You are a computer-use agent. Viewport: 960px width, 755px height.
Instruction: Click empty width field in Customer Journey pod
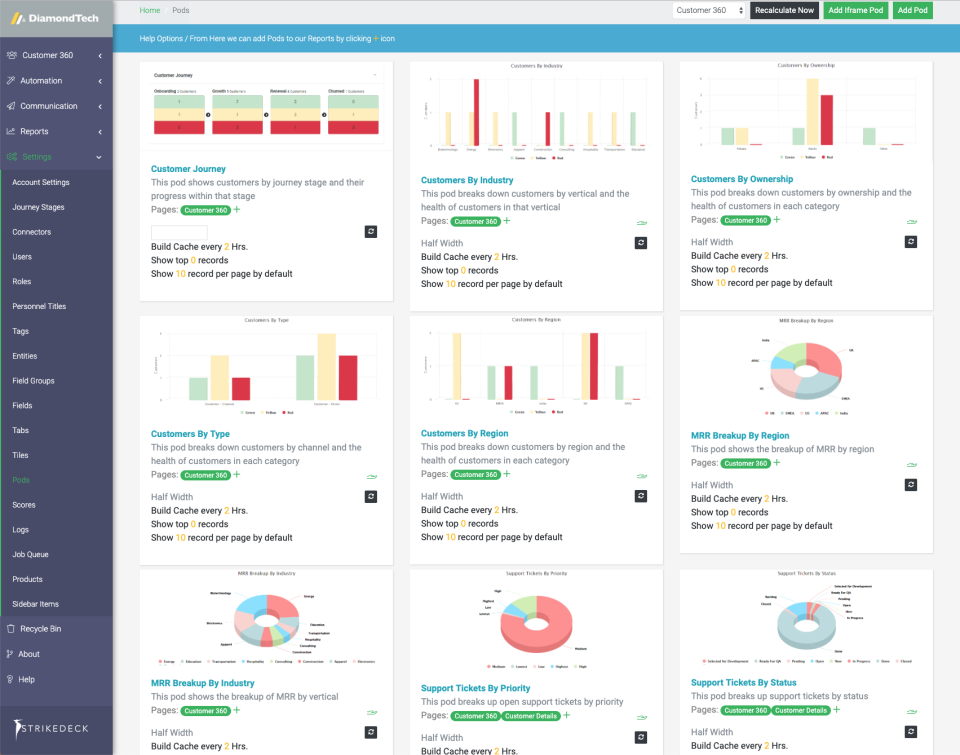179,232
